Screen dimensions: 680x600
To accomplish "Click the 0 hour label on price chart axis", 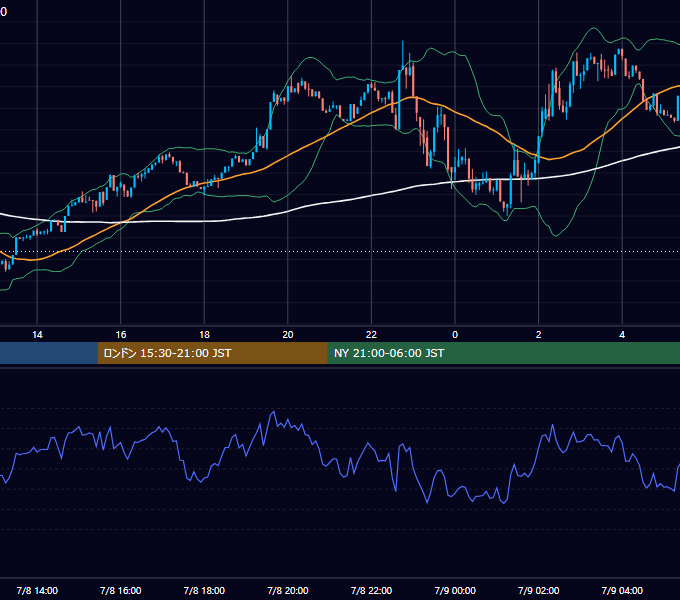I will pyautogui.click(x=455, y=335).
